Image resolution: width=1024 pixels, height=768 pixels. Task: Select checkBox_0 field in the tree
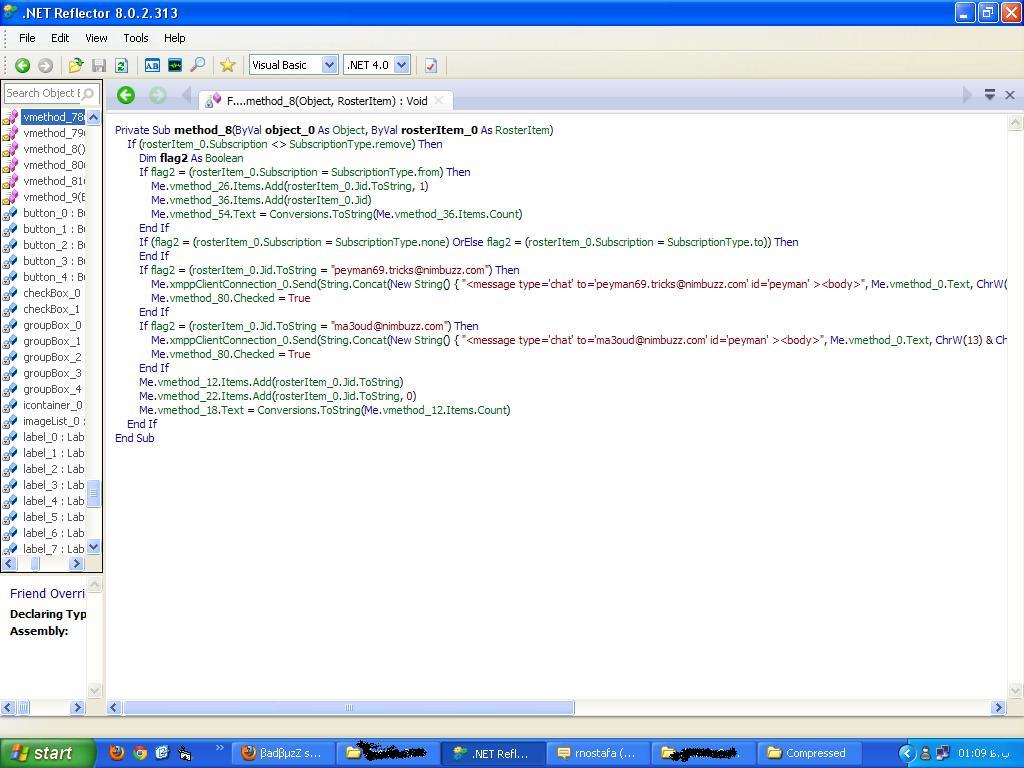click(52, 293)
